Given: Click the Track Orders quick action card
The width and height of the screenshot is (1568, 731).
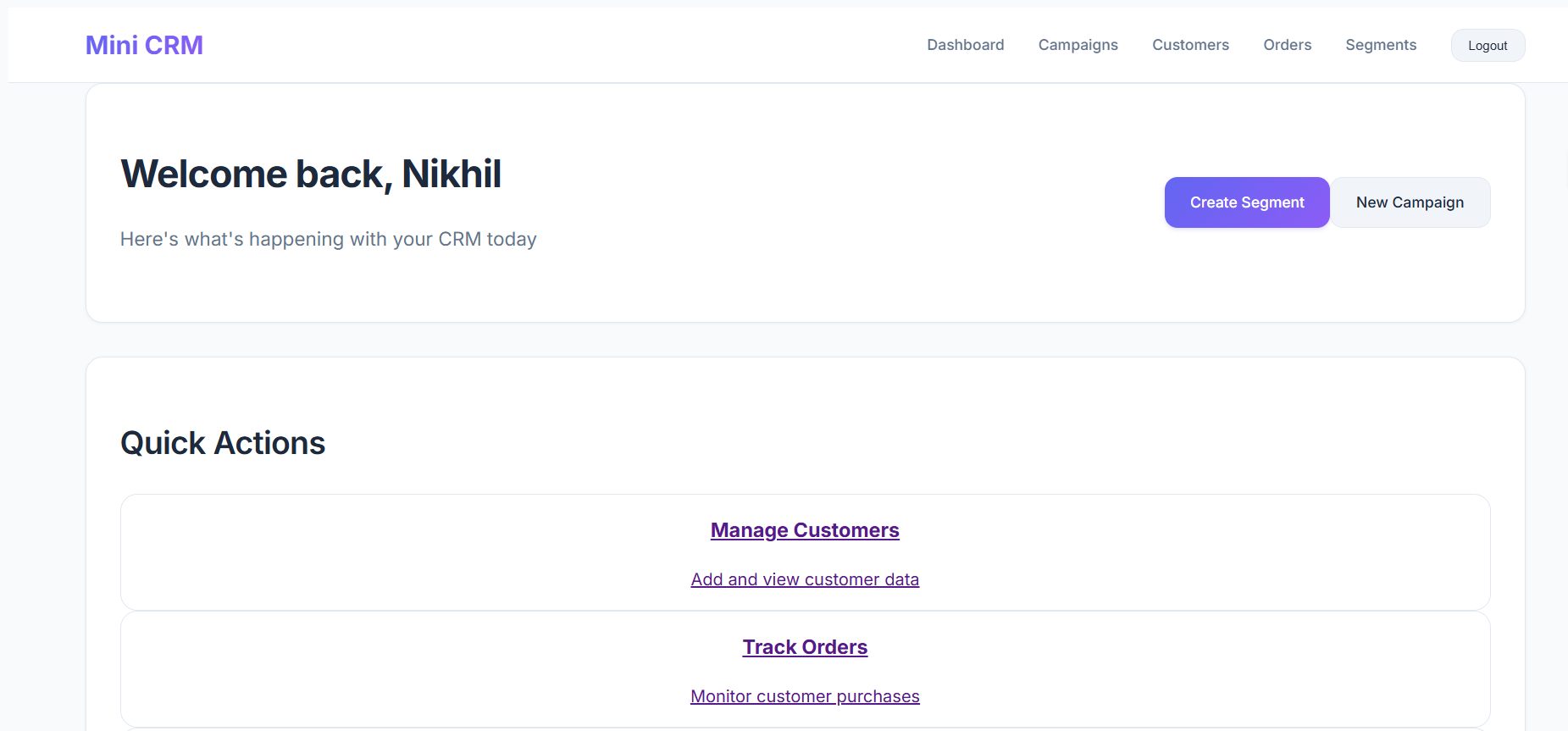Looking at the screenshot, I should coord(339,669).
